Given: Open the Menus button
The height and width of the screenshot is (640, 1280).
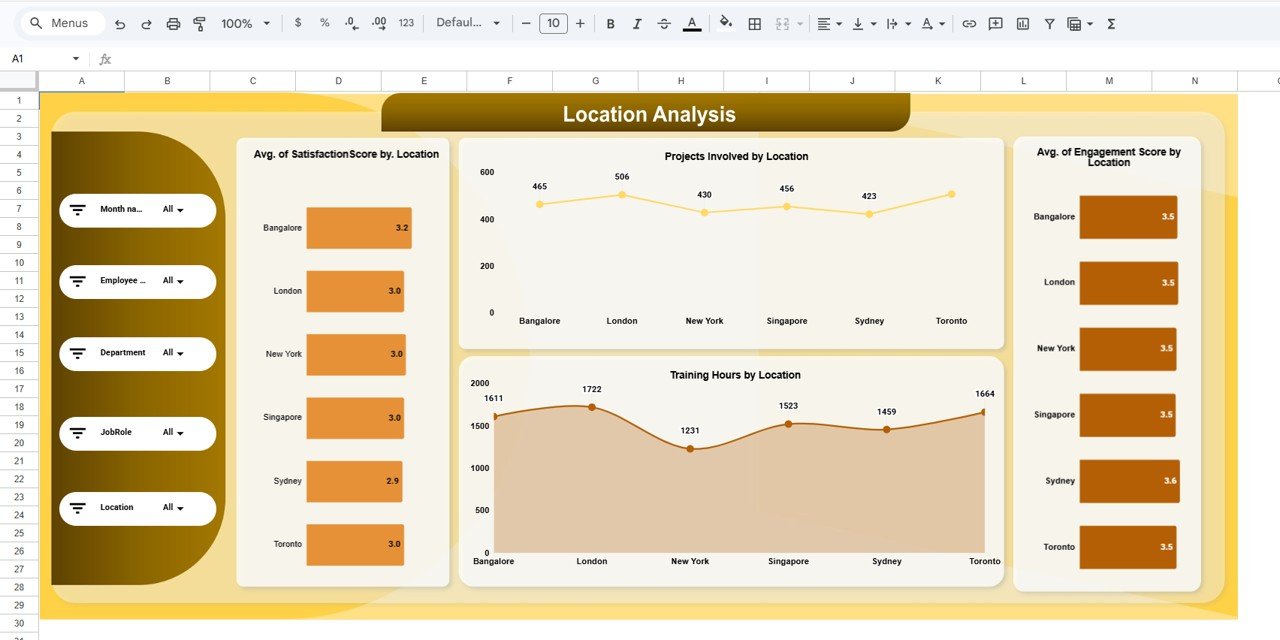Looking at the screenshot, I should click(x=62, y=22).
